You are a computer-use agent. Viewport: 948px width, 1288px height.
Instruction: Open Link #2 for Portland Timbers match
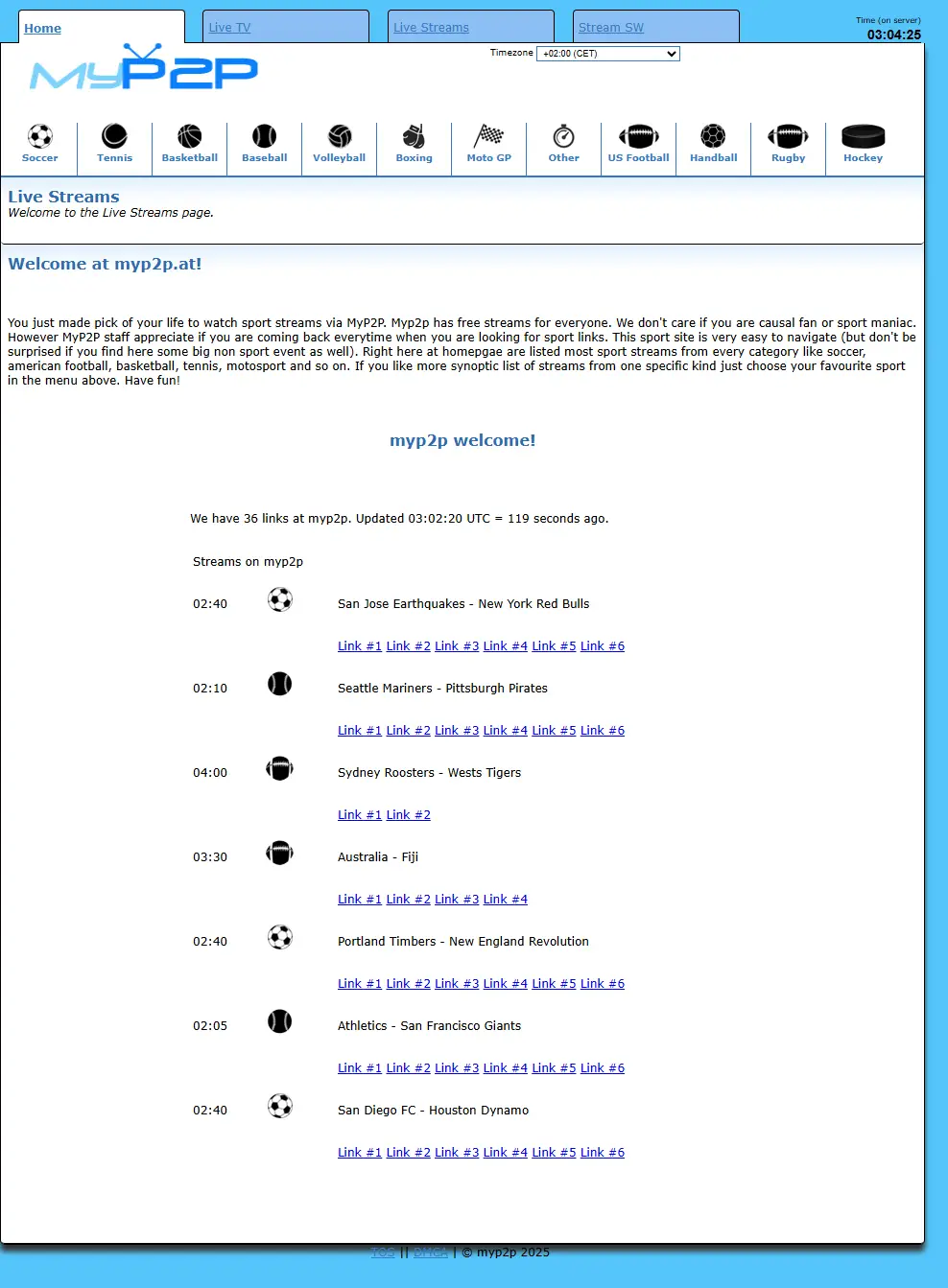(408, 984)
